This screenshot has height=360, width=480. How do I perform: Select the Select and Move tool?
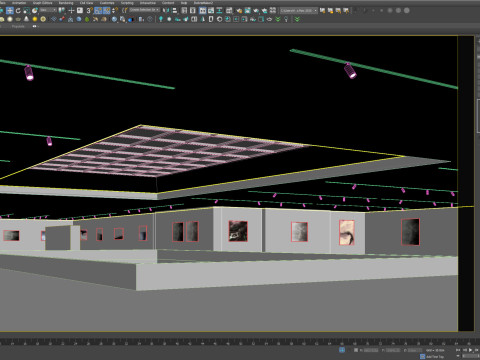(10, 10)
